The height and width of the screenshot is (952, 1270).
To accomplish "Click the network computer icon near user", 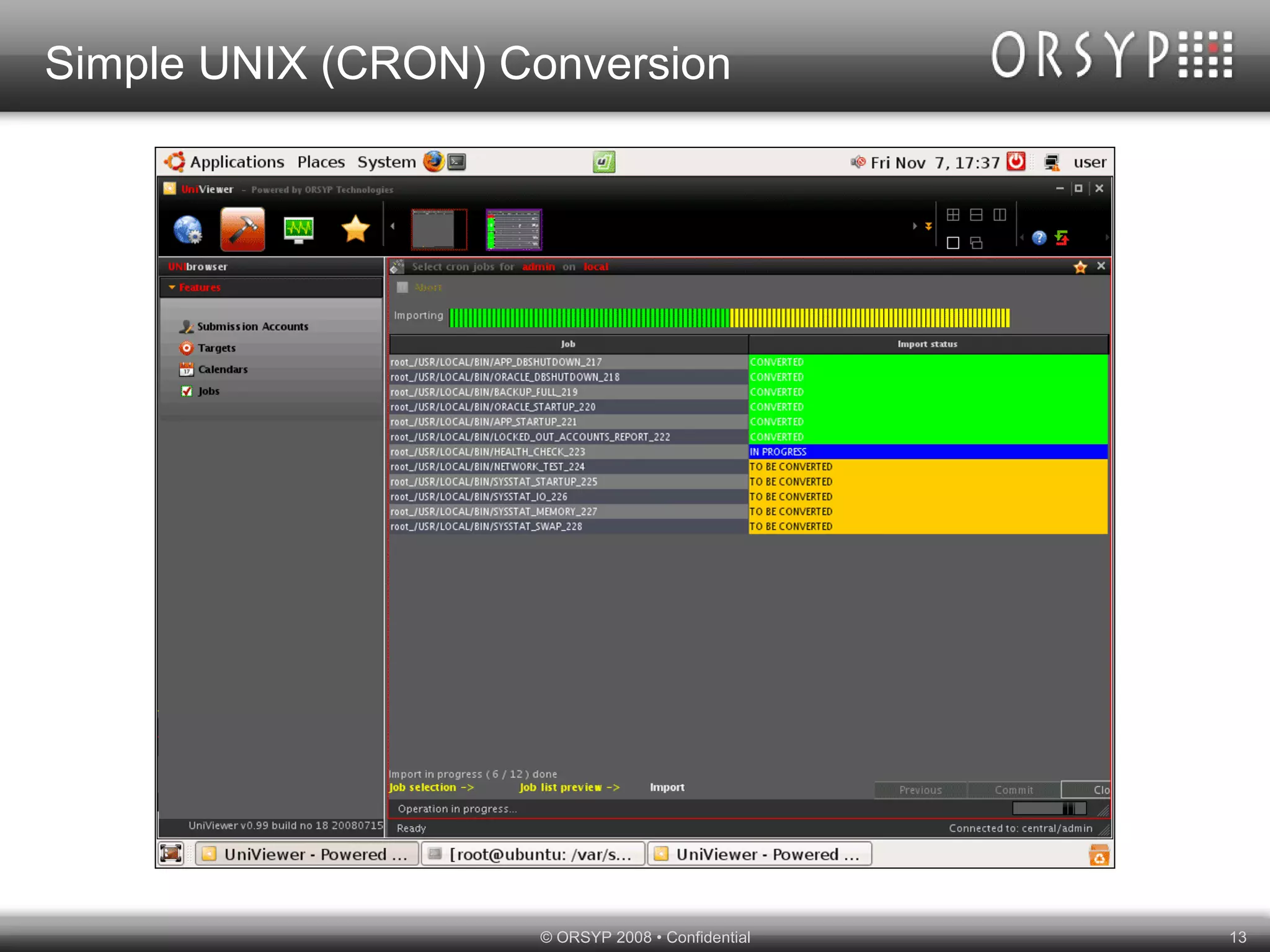I will (1052, 162).
